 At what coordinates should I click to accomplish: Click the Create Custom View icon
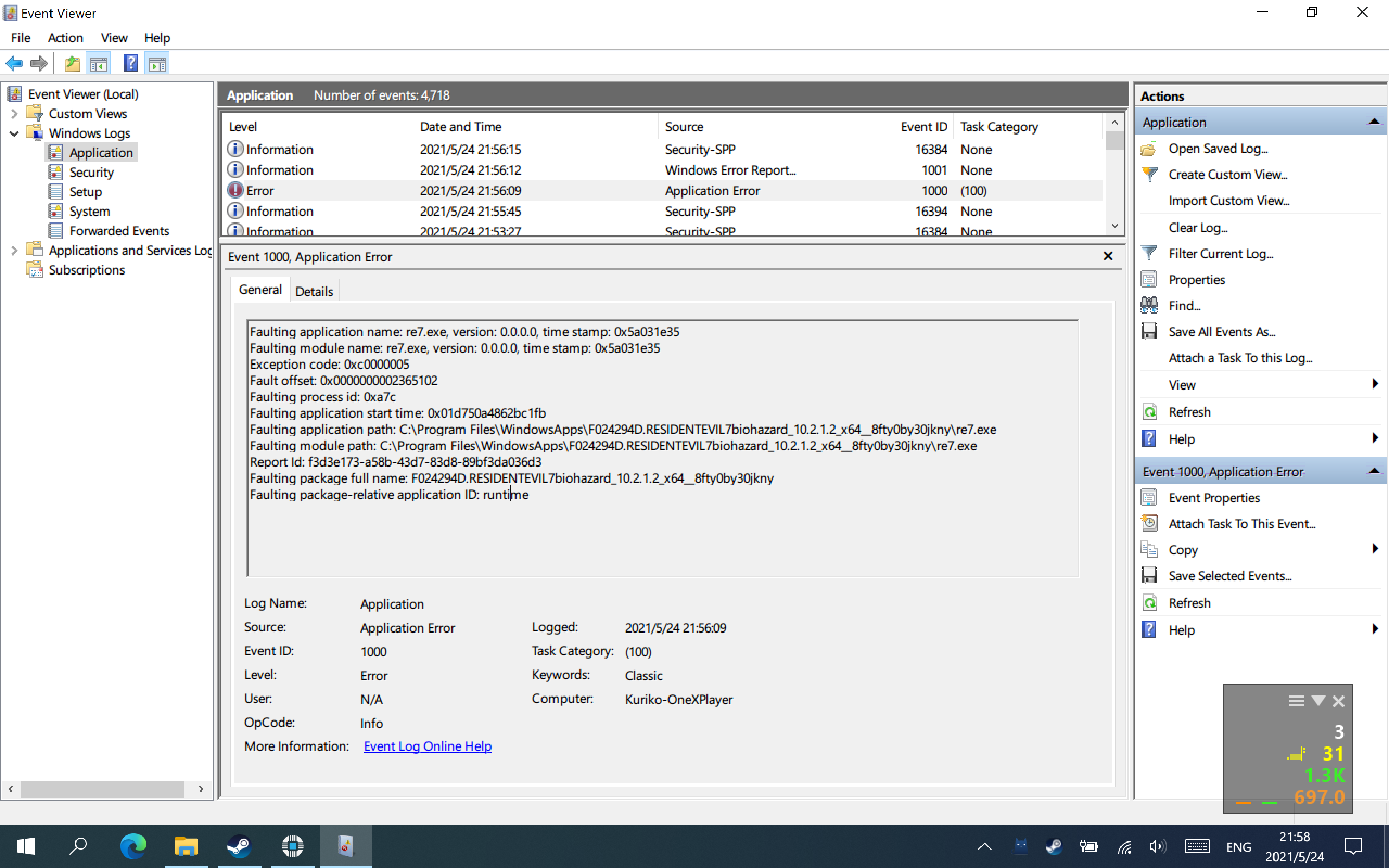tap(1150, 175)
